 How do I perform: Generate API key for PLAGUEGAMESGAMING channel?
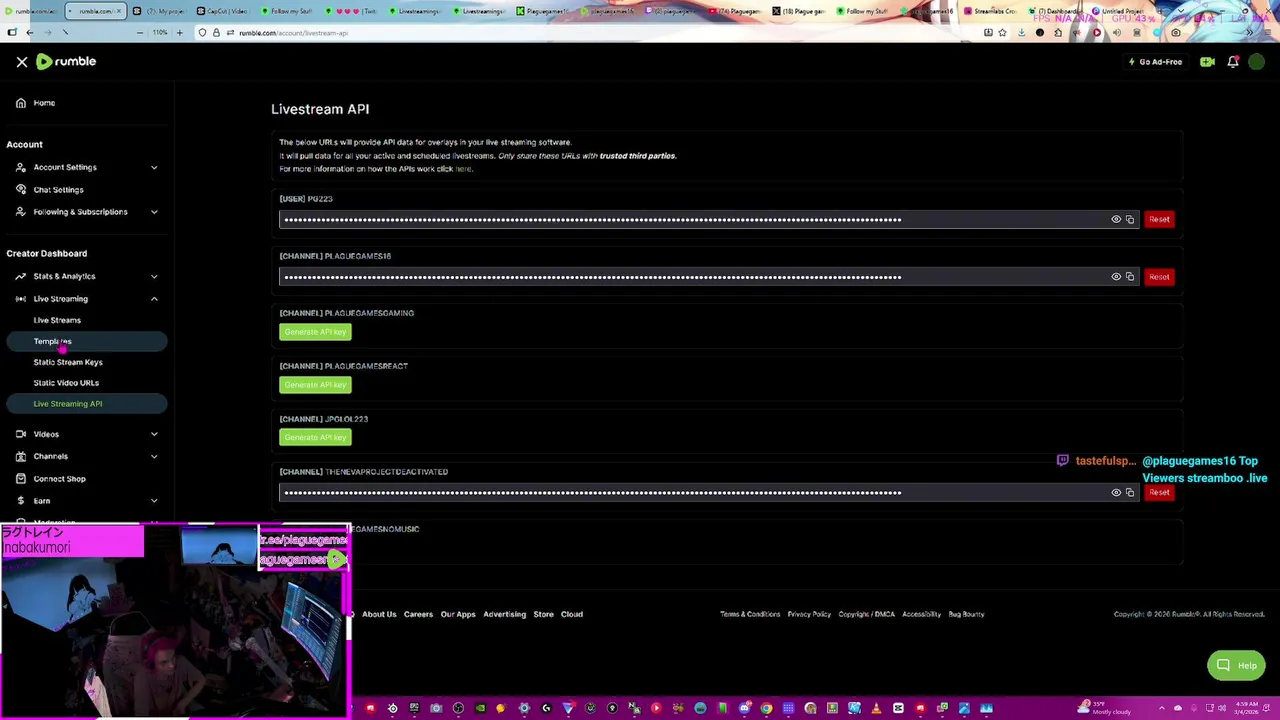point(315,332)
